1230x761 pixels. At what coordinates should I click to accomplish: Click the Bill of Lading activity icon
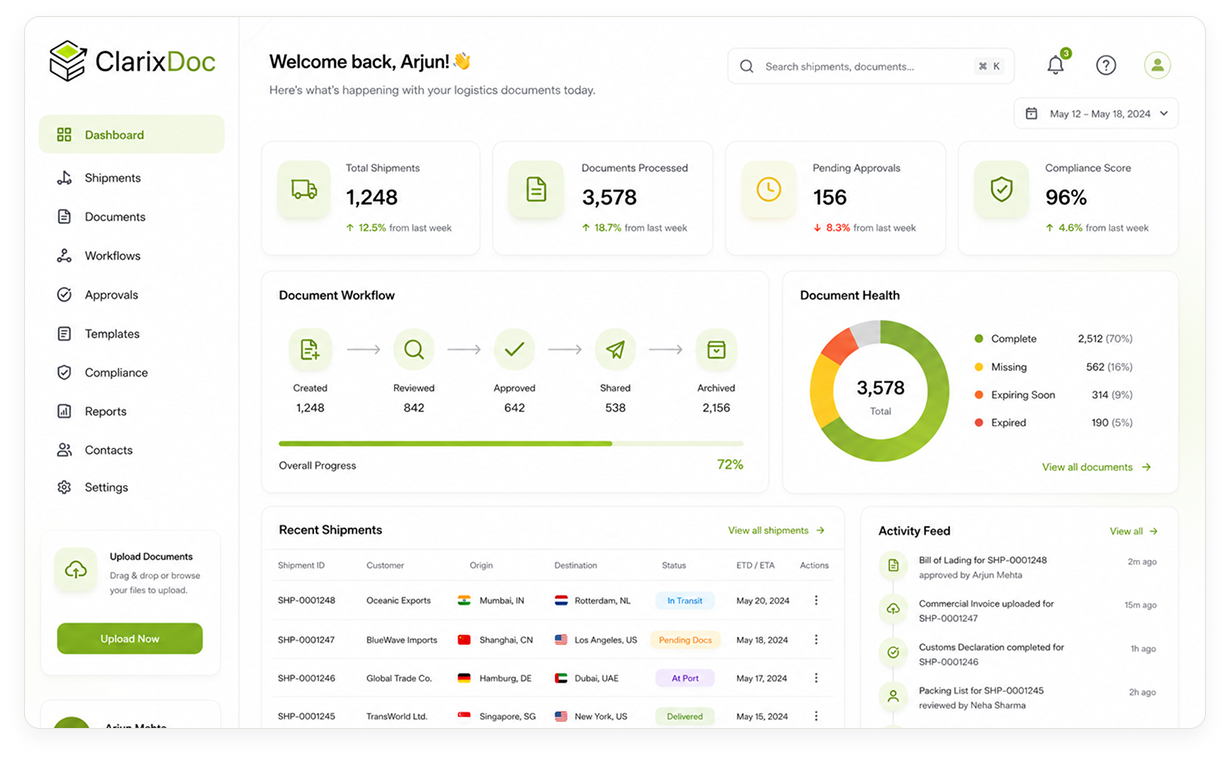(x=893, y=566)
